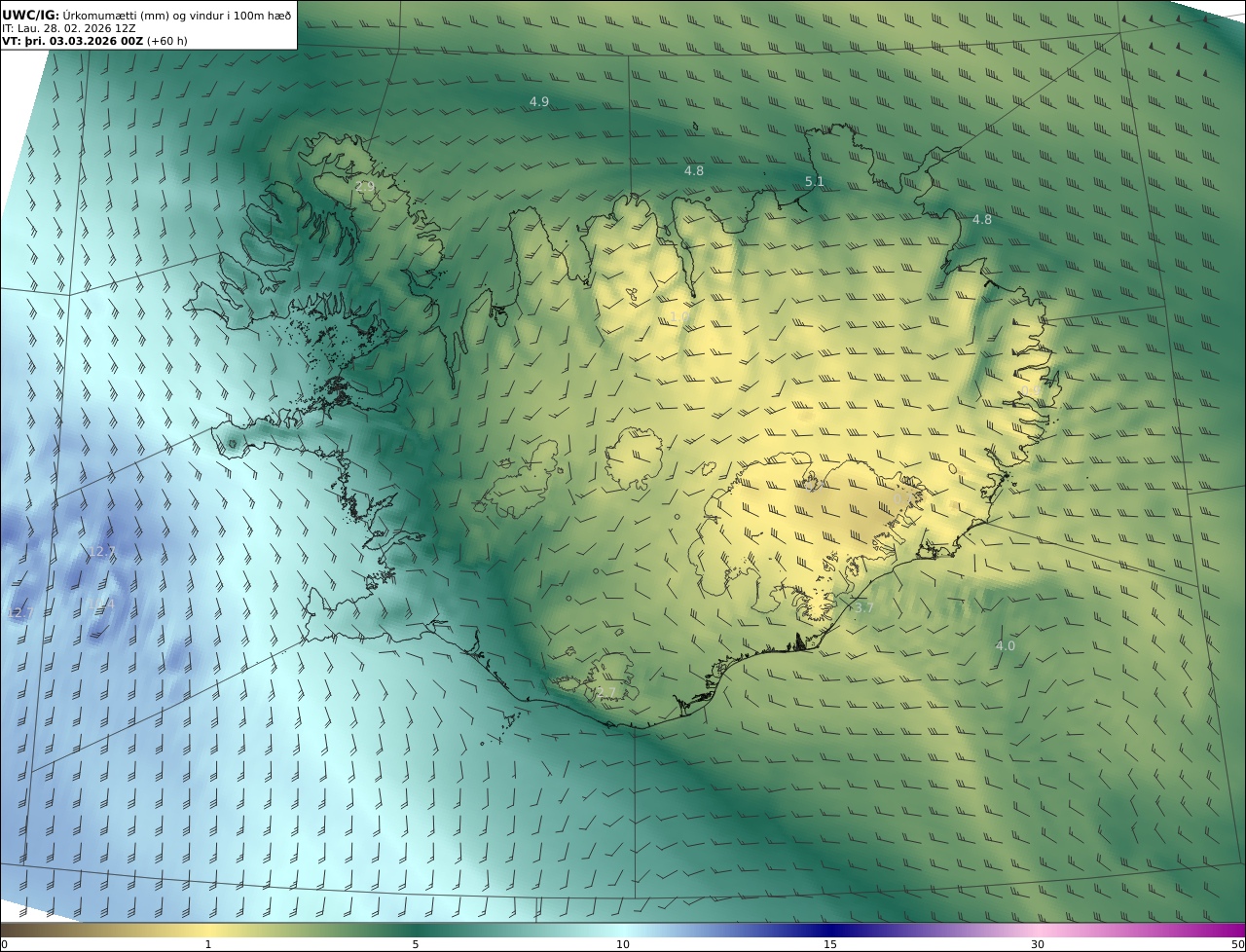Viewport: 1246px width, 952px height.
Task: Click the colorbar tick label 30
Action: [1038, 944]
